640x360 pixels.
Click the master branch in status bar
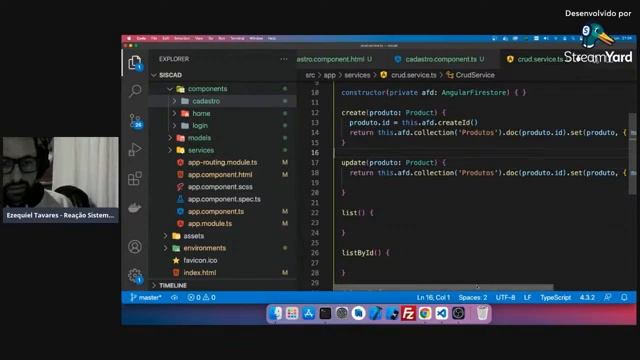(x=146, y=298)
